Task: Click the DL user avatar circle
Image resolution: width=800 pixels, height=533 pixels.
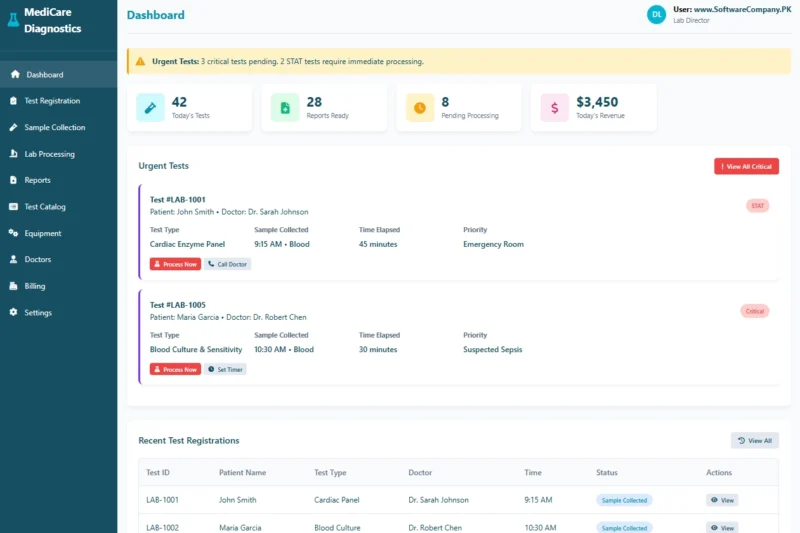Action: point(656,14)
